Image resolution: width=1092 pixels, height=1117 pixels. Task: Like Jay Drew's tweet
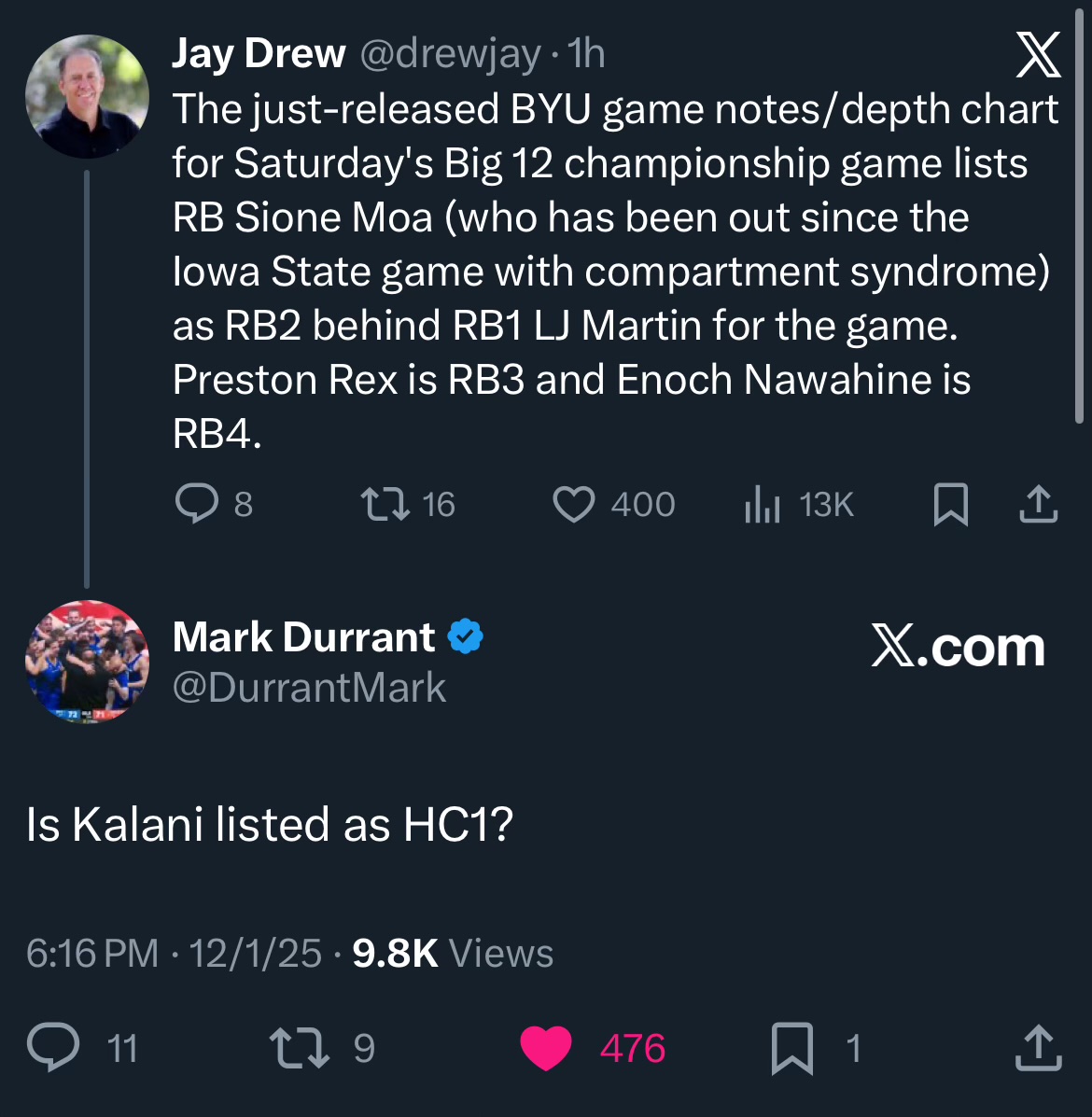pos(574,504)
